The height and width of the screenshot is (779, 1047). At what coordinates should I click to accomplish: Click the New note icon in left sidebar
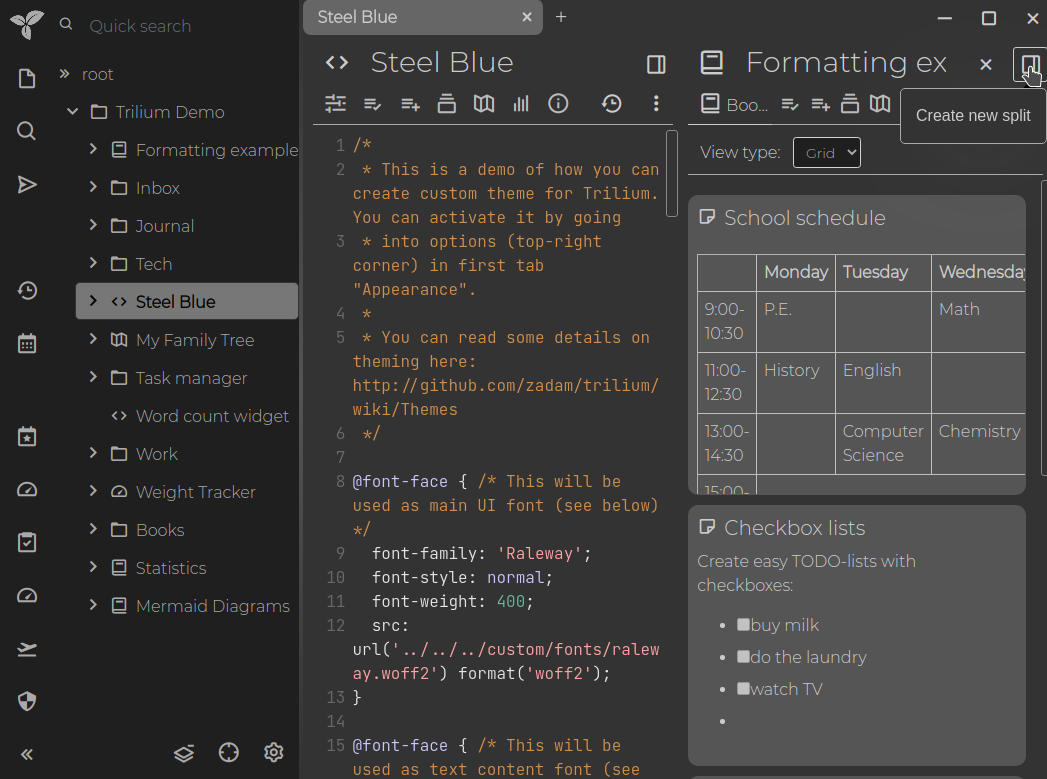coord(27,79)
